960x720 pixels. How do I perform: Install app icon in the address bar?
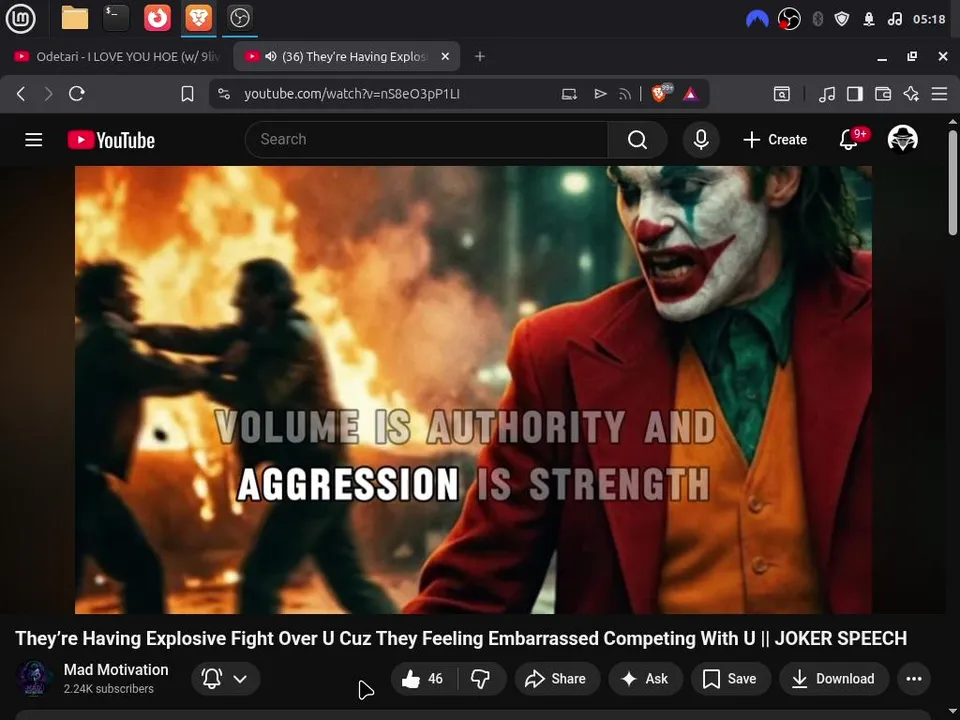(569, 94)
